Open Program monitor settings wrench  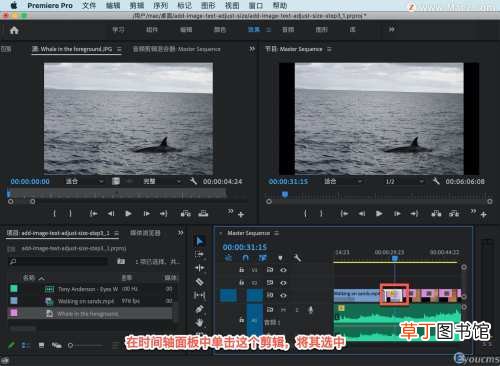(x=436, y=181)
